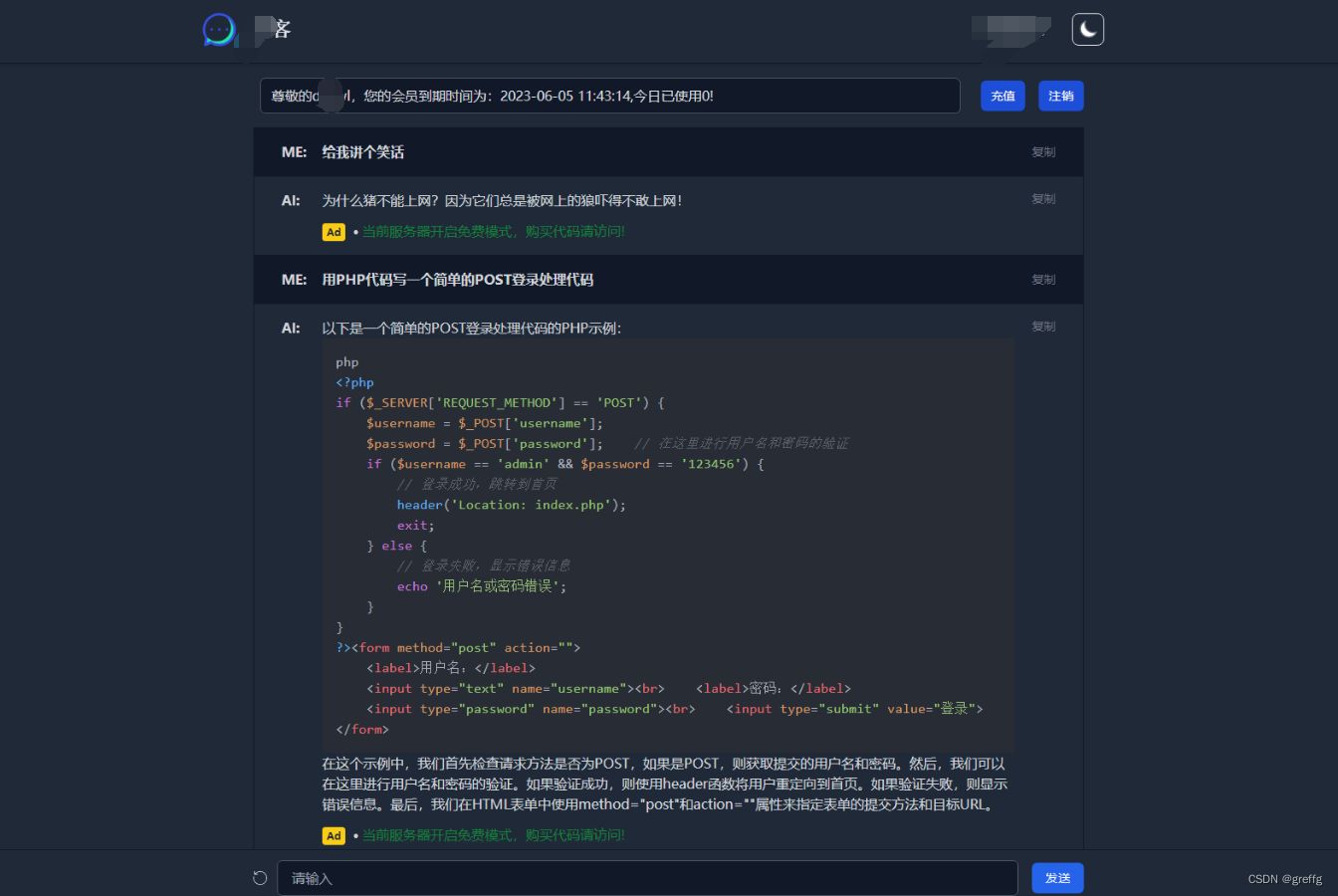The image size is (1338, 896).
Task: Copy the AI PHP code answer
Action: click(1042, 326)
